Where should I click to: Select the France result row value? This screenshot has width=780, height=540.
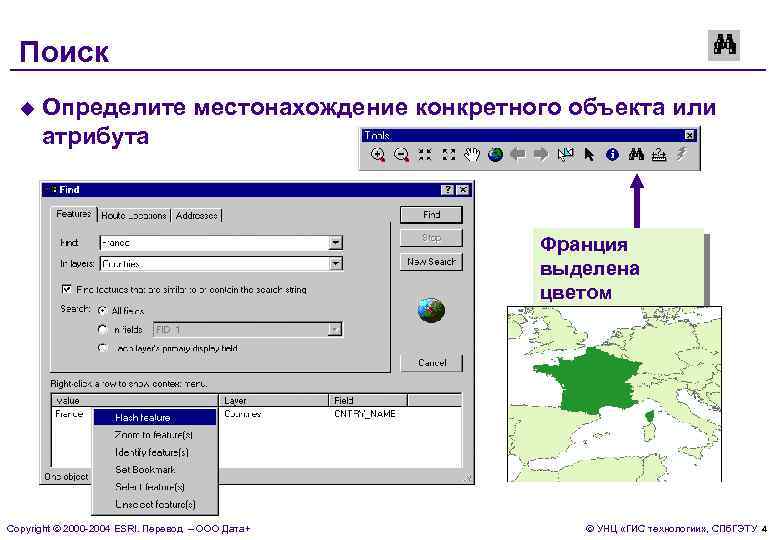(x=70, y=414)
